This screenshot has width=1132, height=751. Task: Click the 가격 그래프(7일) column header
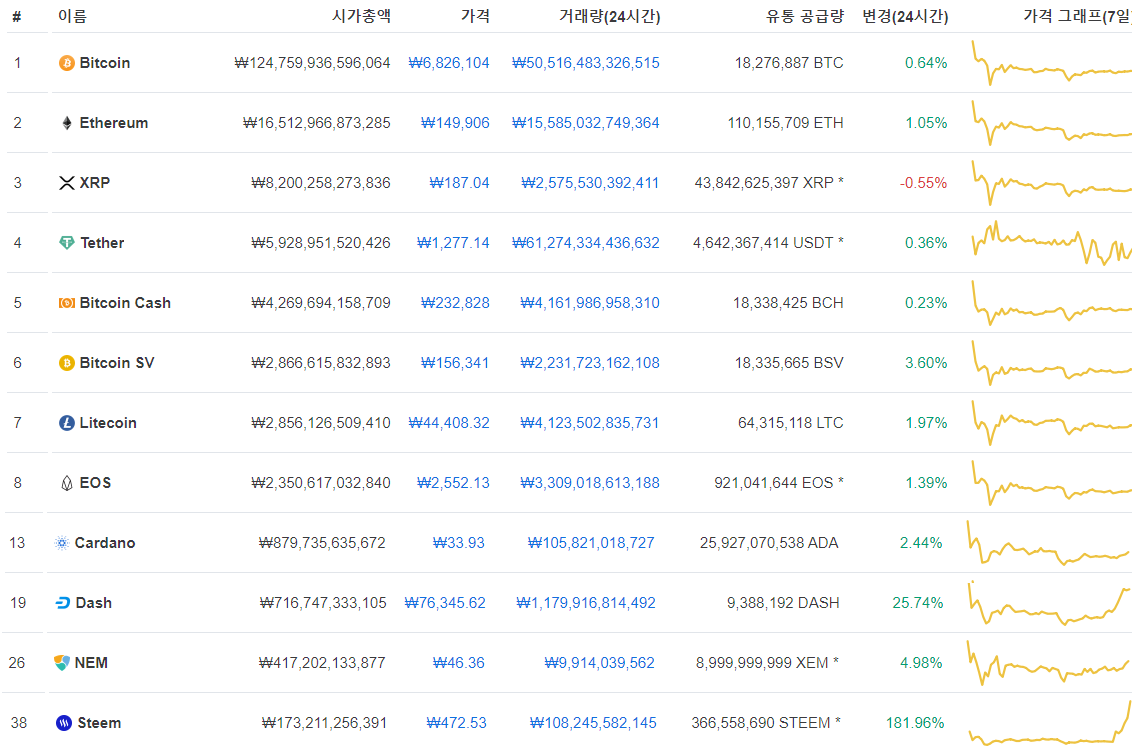1077,16
